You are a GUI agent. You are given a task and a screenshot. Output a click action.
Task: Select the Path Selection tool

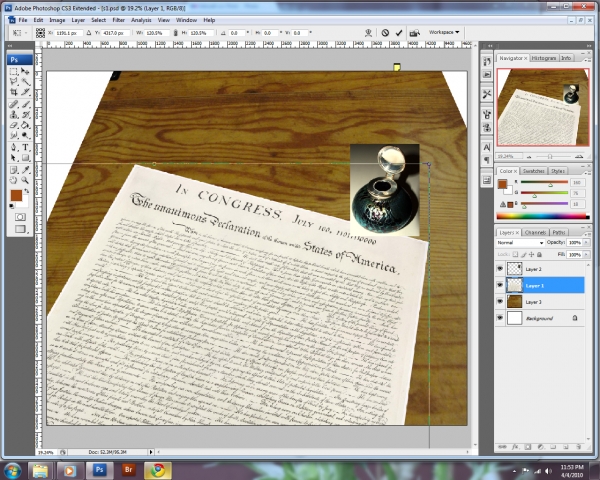(14, 158)
